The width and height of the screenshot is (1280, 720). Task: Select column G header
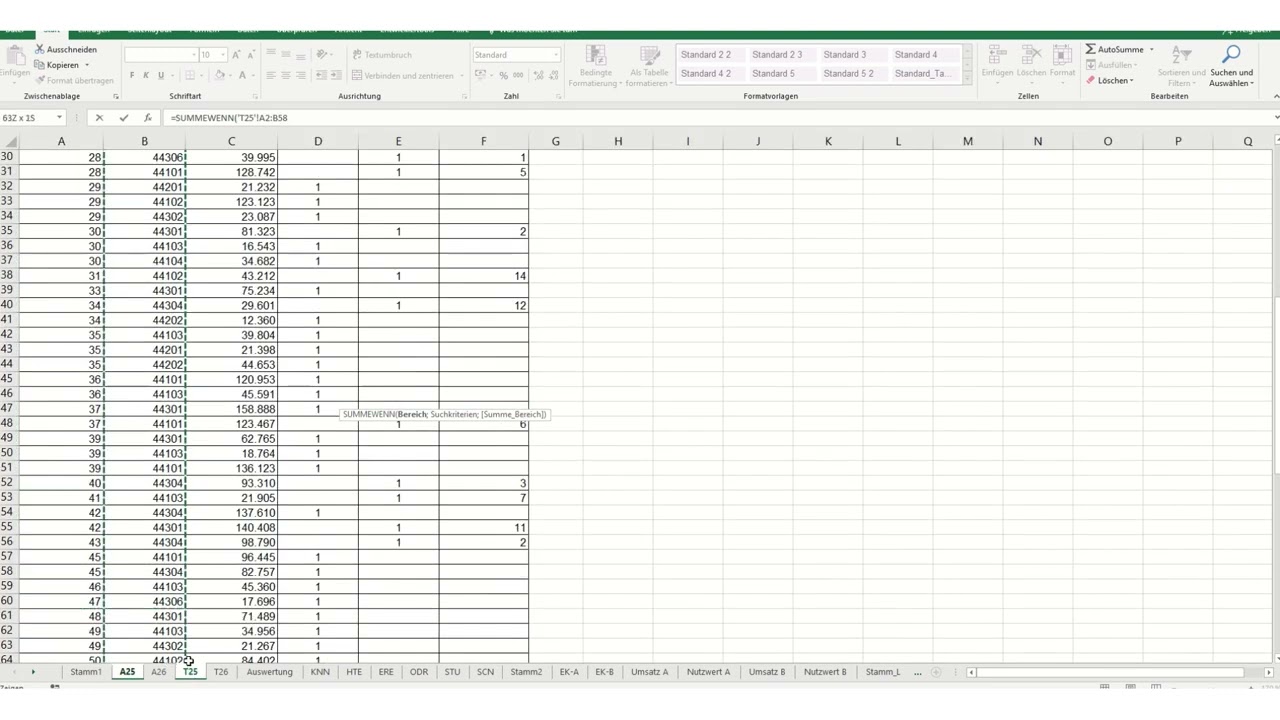pyautogui.click(x=555, y=141)
